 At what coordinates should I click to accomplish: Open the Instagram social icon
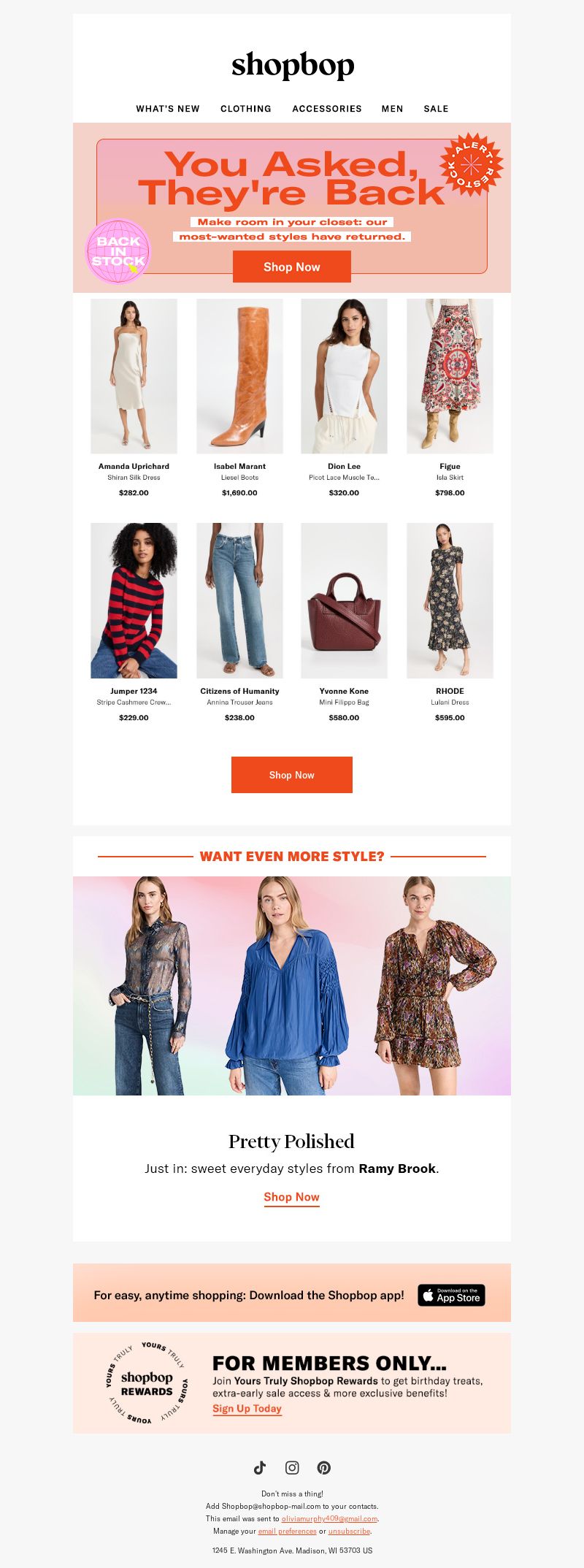292,1467
